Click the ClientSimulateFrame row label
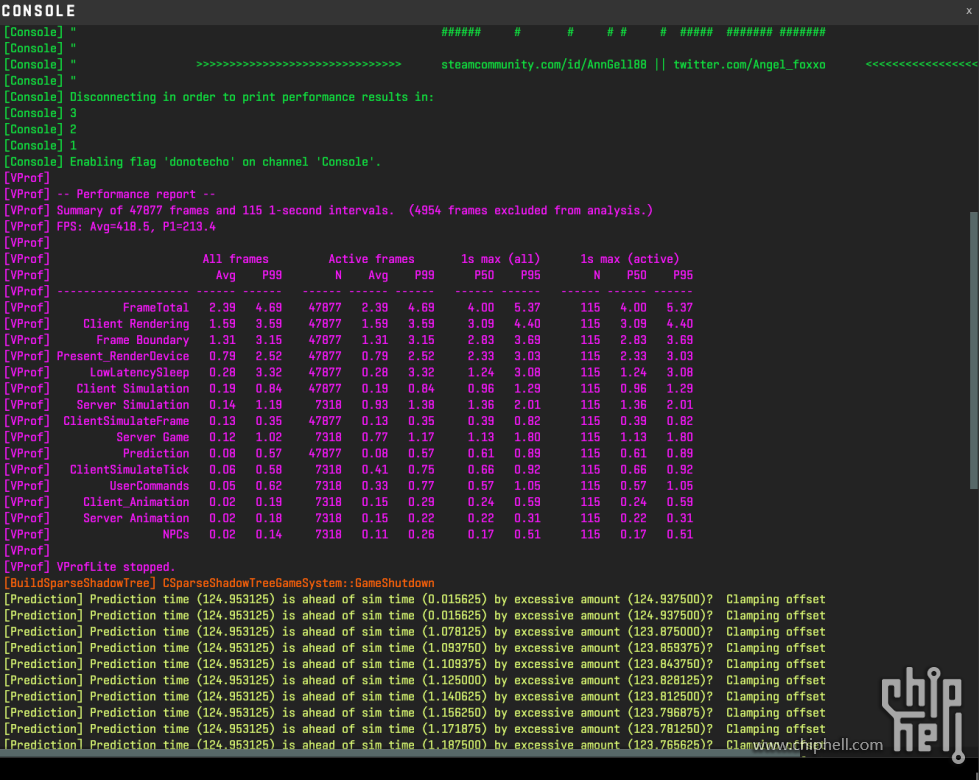 tap(126, 422)
